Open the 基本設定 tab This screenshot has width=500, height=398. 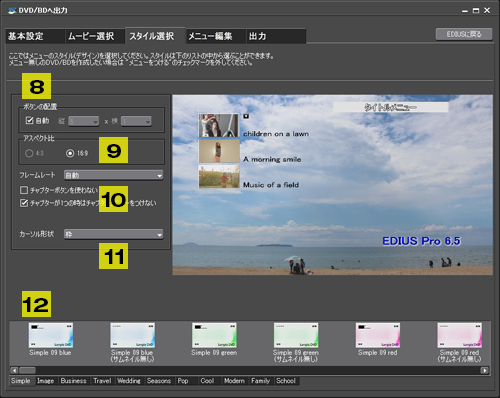click(35, 36)
